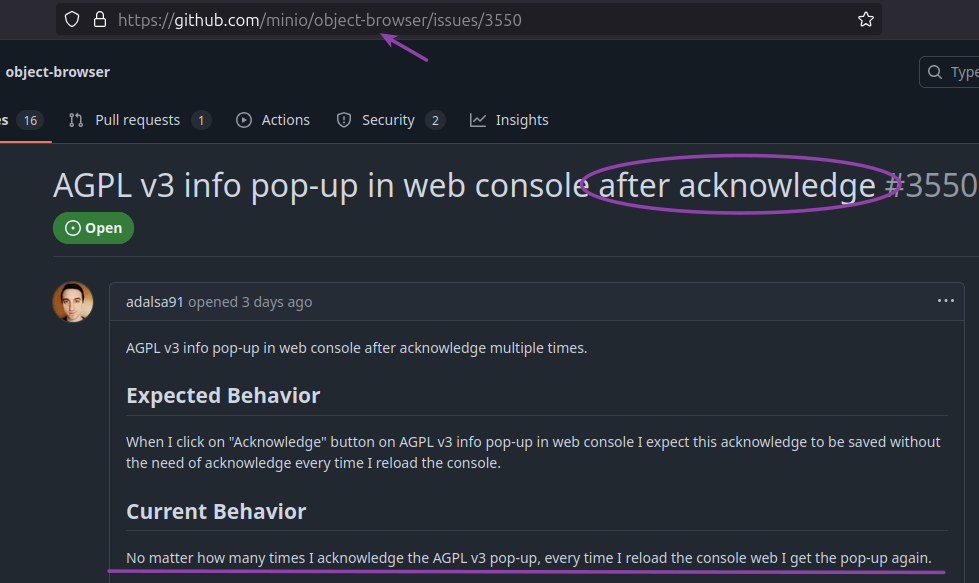
Task: Click the Insights graph icon
Action: point(478,120)
